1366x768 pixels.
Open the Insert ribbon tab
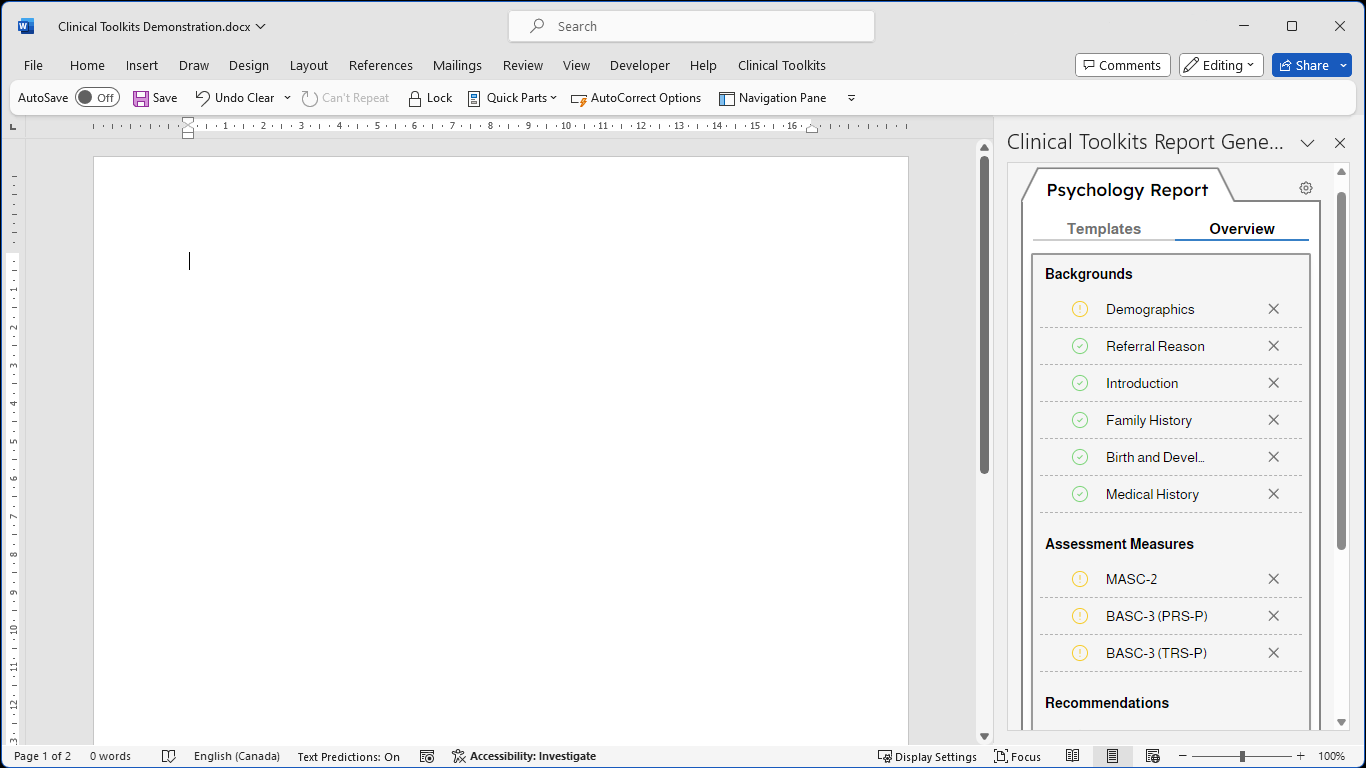[x=142, y=65]
